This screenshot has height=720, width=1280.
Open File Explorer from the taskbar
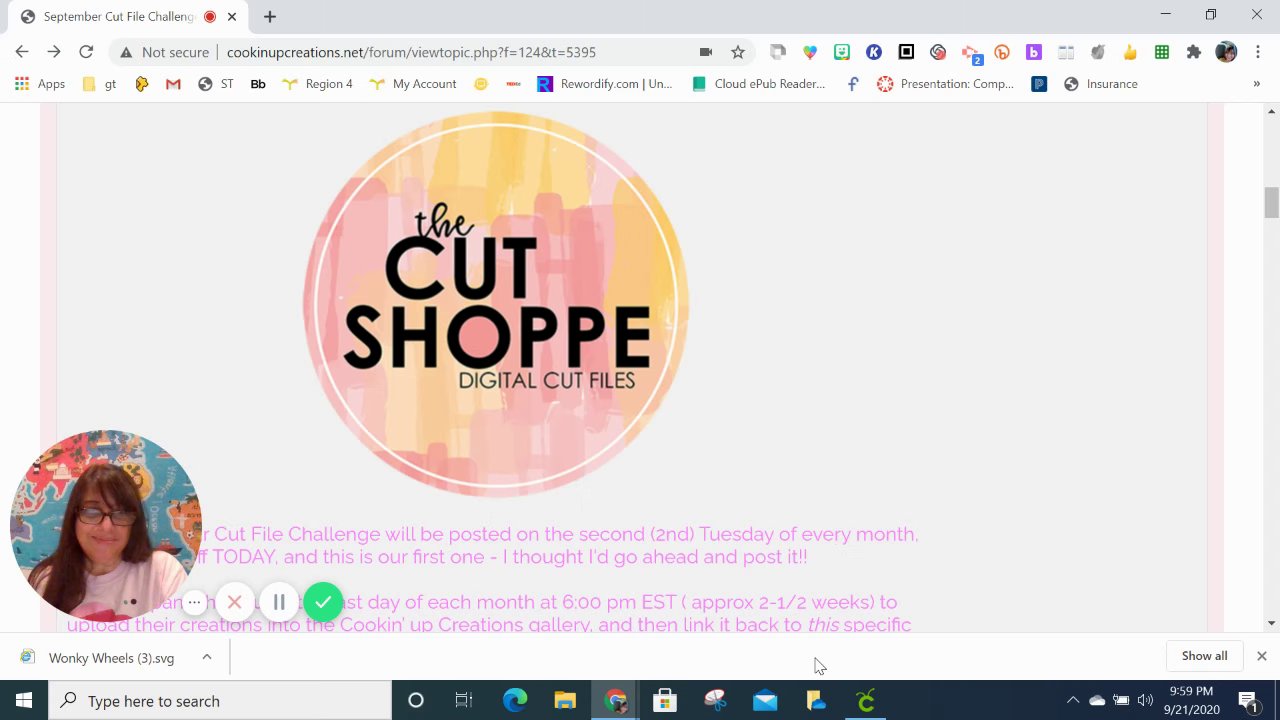coord(565,700)
